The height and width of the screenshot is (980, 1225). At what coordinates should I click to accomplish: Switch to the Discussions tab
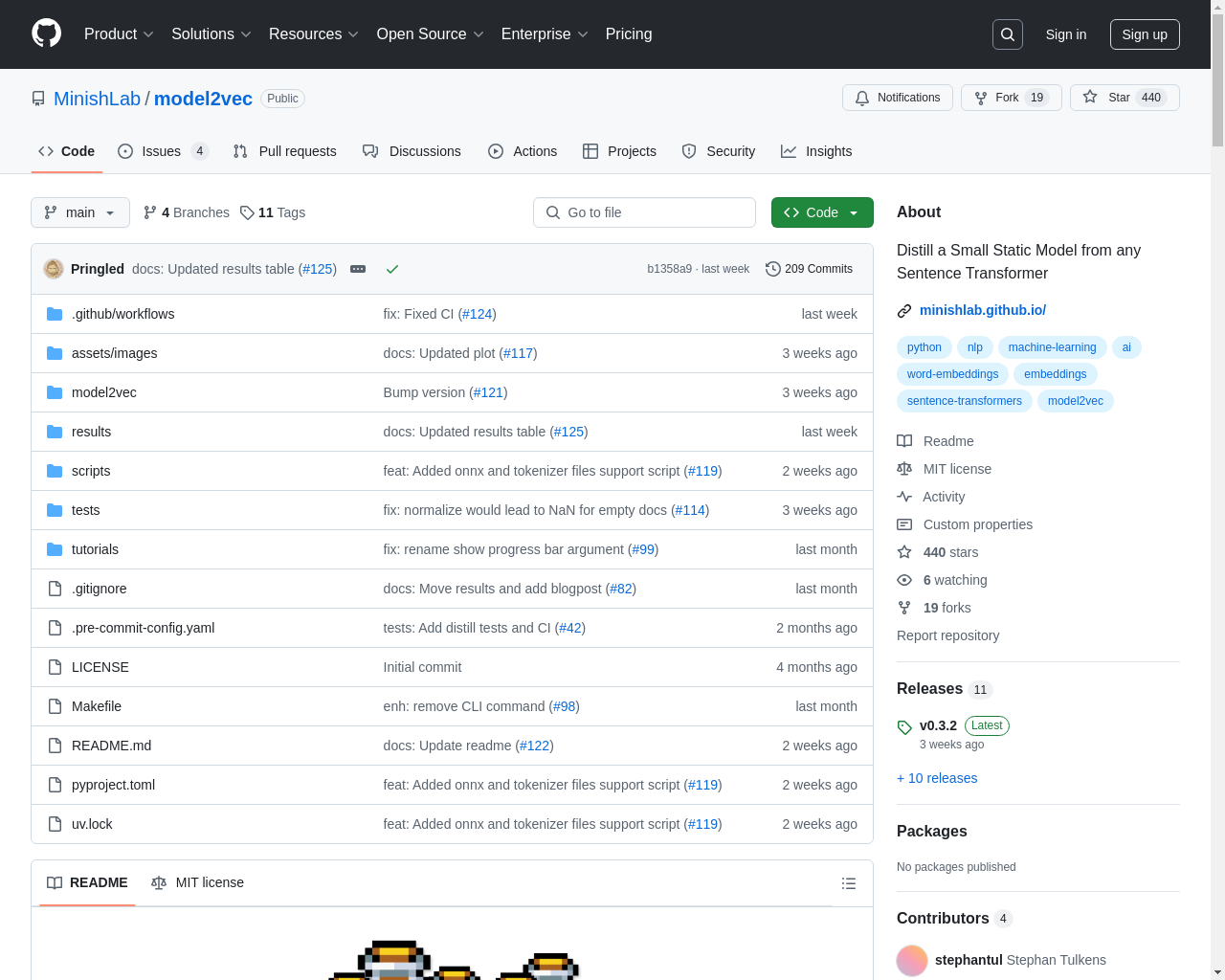point(412,151)
